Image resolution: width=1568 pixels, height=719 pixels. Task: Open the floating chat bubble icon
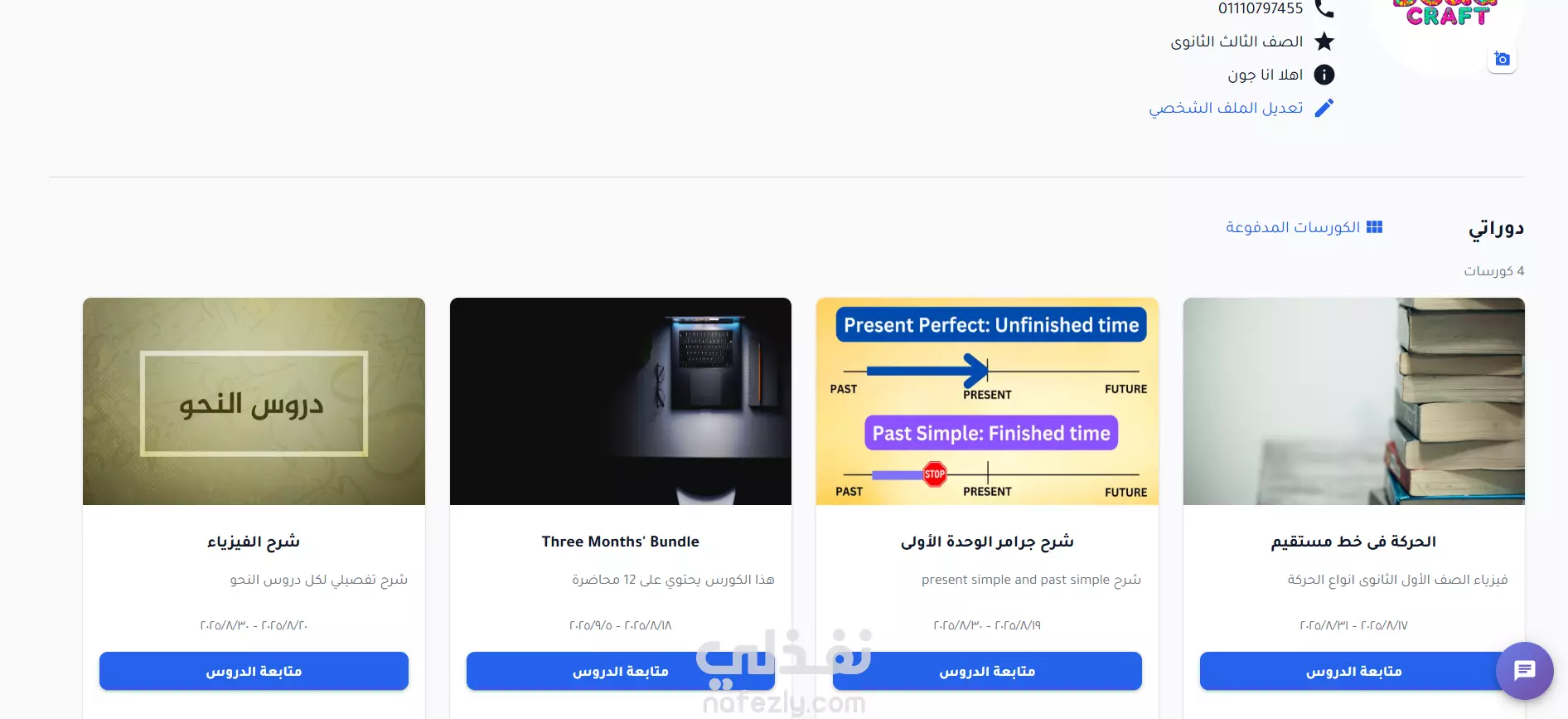click(x=1525, y=671)
